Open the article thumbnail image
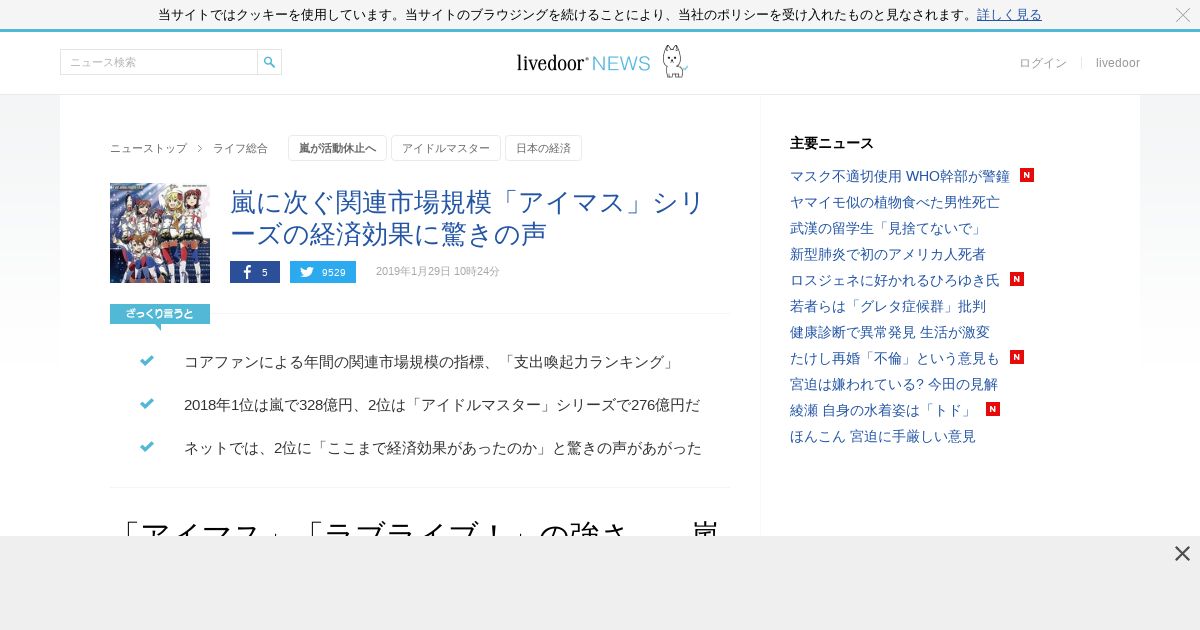The width and height of the screenshot is (1200, 630). (160, 233)
